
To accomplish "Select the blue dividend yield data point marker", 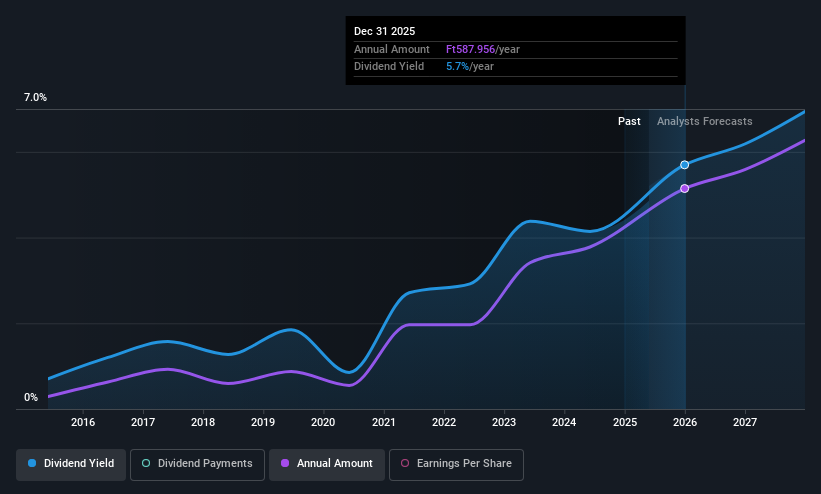I will 684,165.
